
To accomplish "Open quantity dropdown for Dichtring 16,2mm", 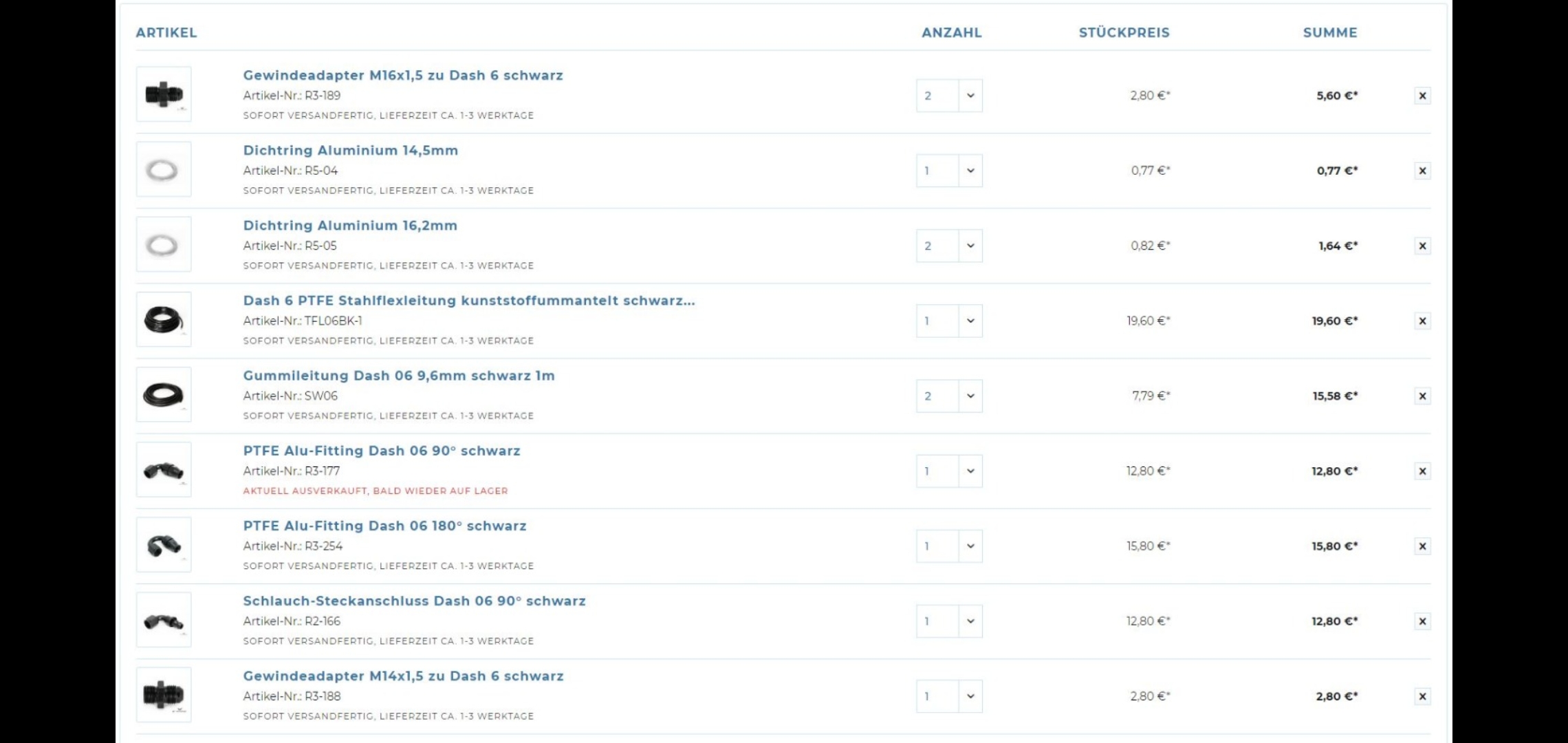I will (x=949, y=246).
